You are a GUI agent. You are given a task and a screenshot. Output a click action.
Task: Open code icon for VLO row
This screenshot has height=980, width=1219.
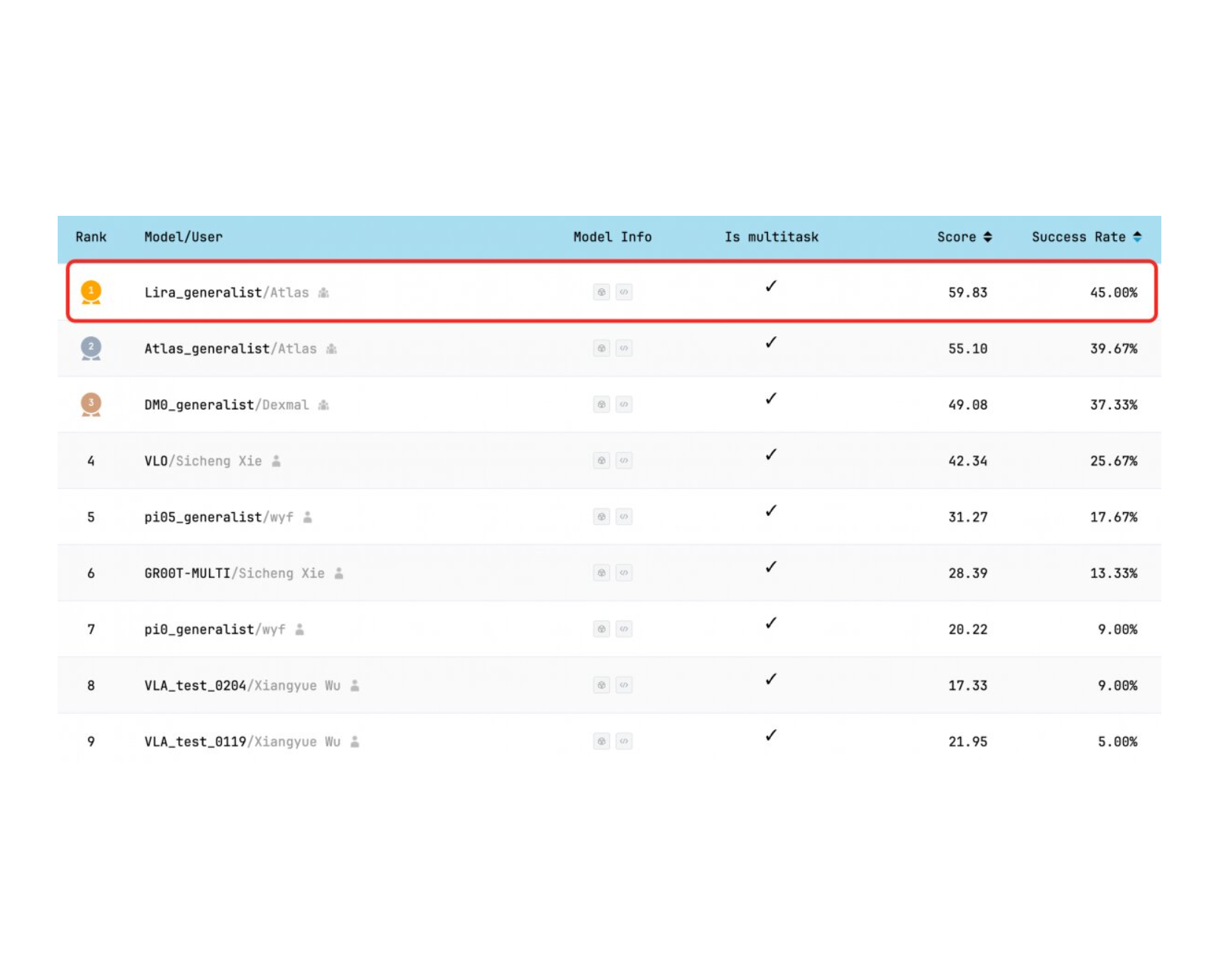coord(624,460)
